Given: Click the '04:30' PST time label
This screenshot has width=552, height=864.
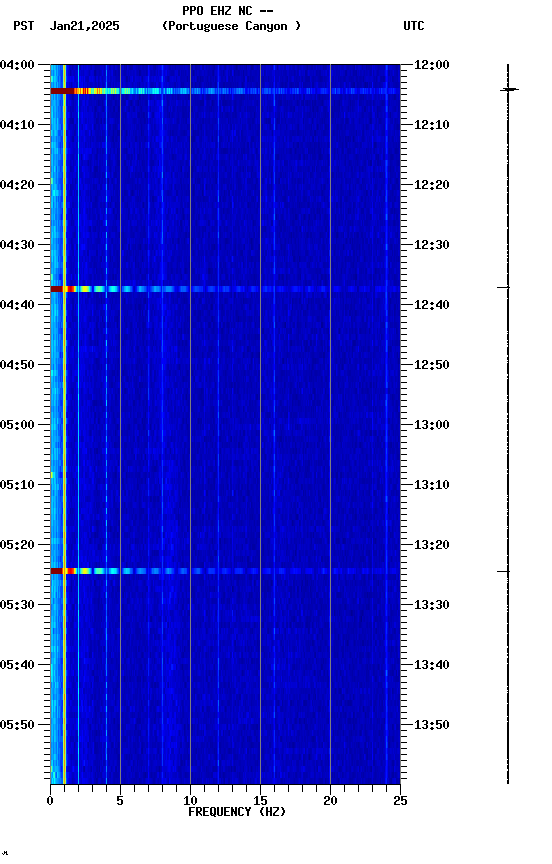Looking at the screenshot, I should click(x=17, y=245).
